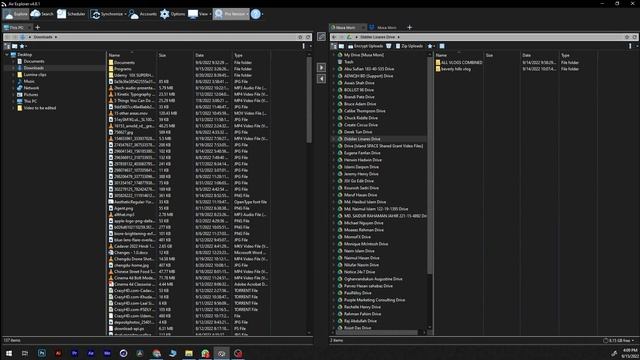This screenshot has height=360, width=640.
Task: Open File Explorer from taskbar
Action: point(189,353)
